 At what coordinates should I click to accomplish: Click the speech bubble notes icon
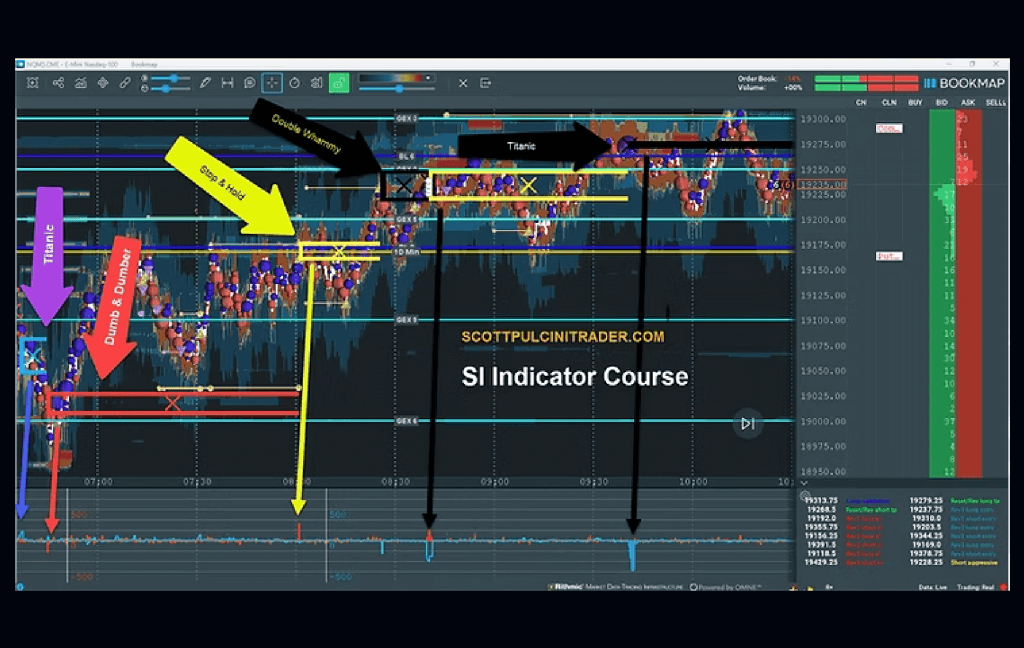click(x=249, y=83)
